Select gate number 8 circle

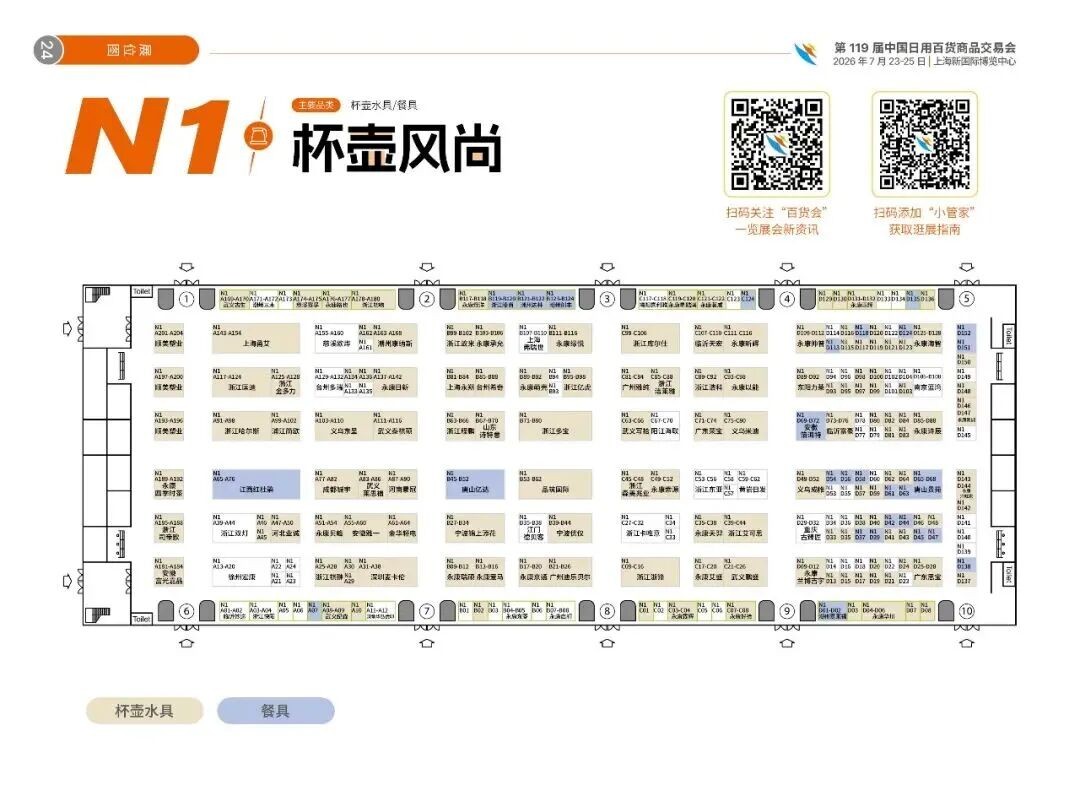pos(607,611)
